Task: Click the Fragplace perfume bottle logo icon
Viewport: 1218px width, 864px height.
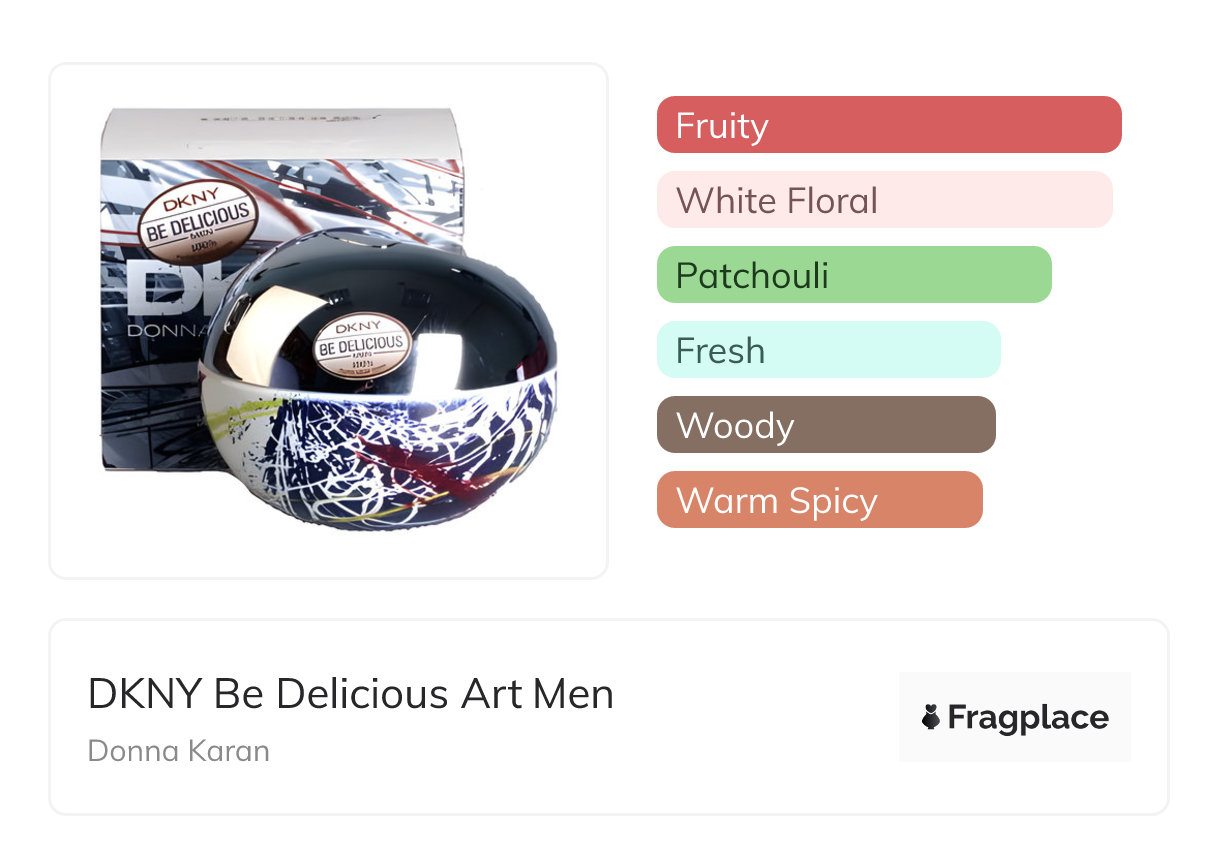Action: (931, 717)
